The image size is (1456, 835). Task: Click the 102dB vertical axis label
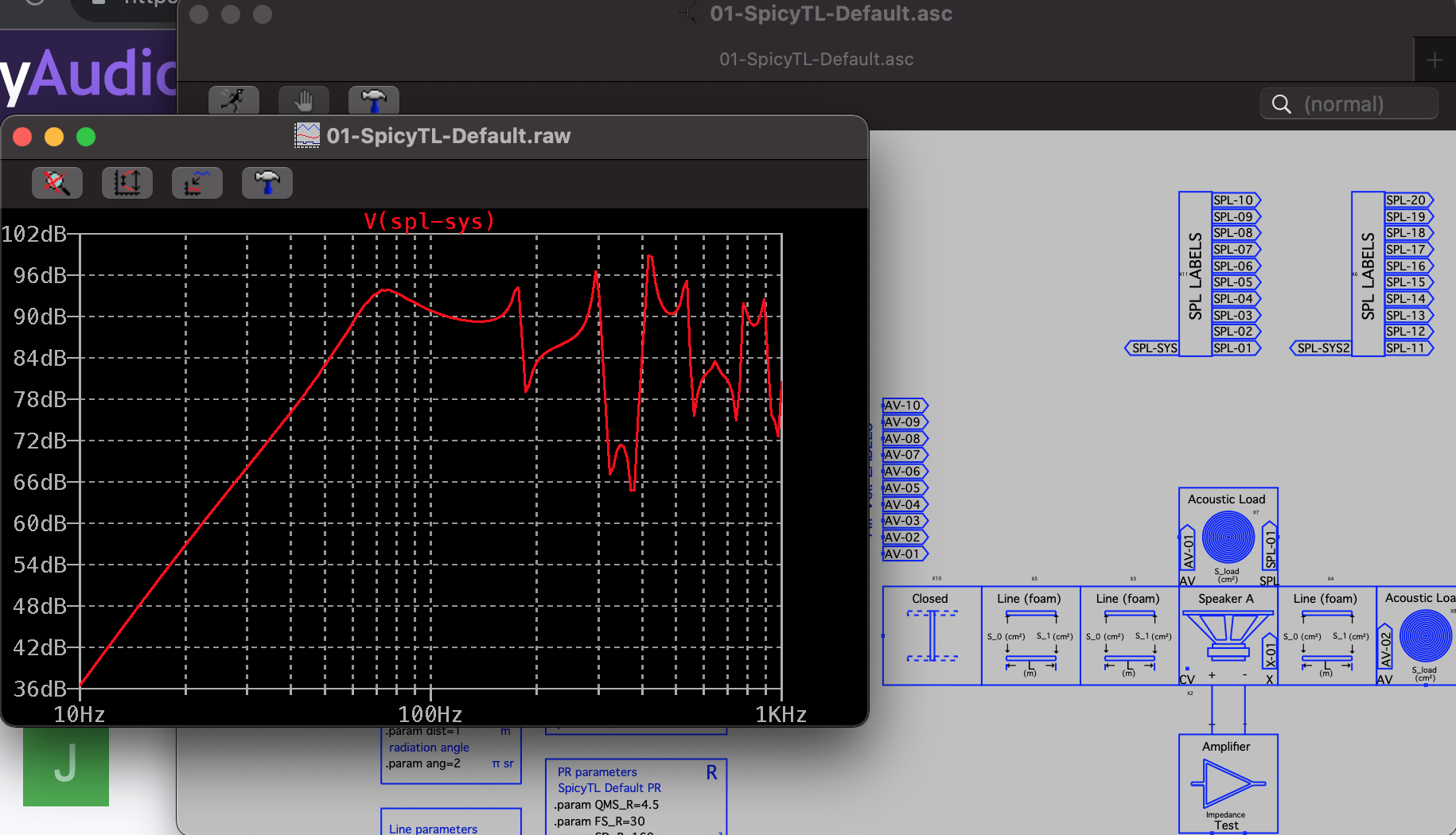(34, 234)
